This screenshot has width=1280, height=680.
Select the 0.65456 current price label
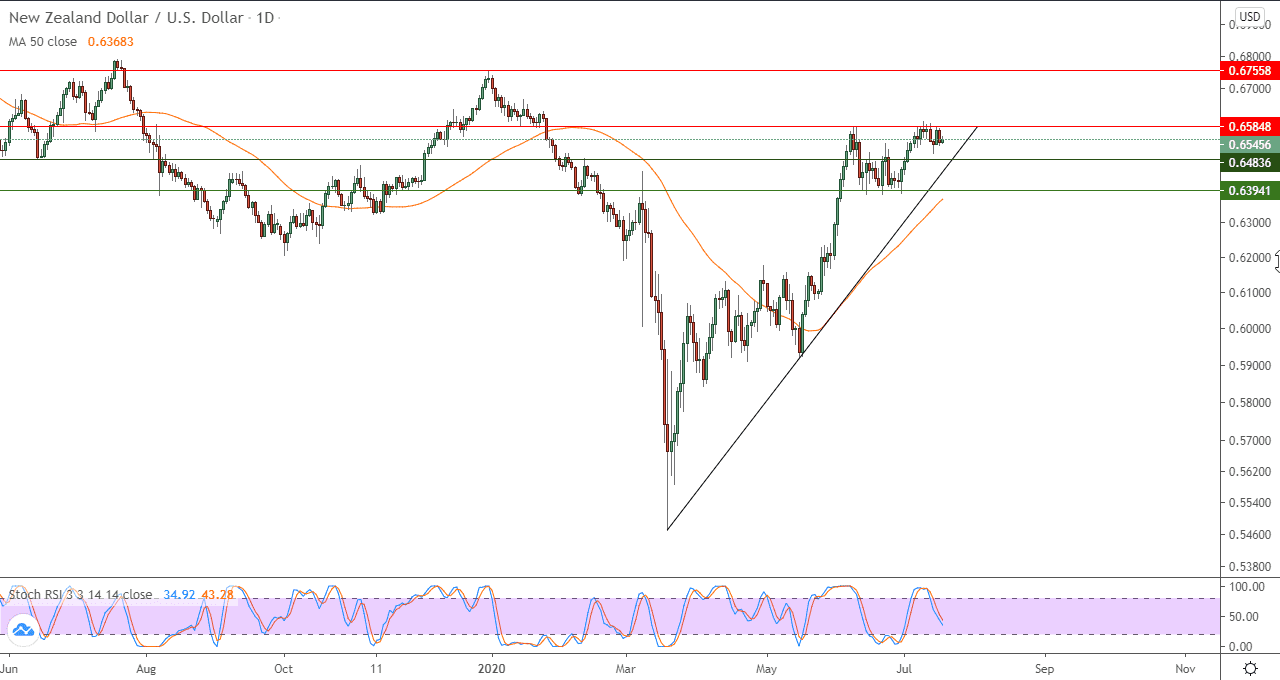pos(1250,145)
